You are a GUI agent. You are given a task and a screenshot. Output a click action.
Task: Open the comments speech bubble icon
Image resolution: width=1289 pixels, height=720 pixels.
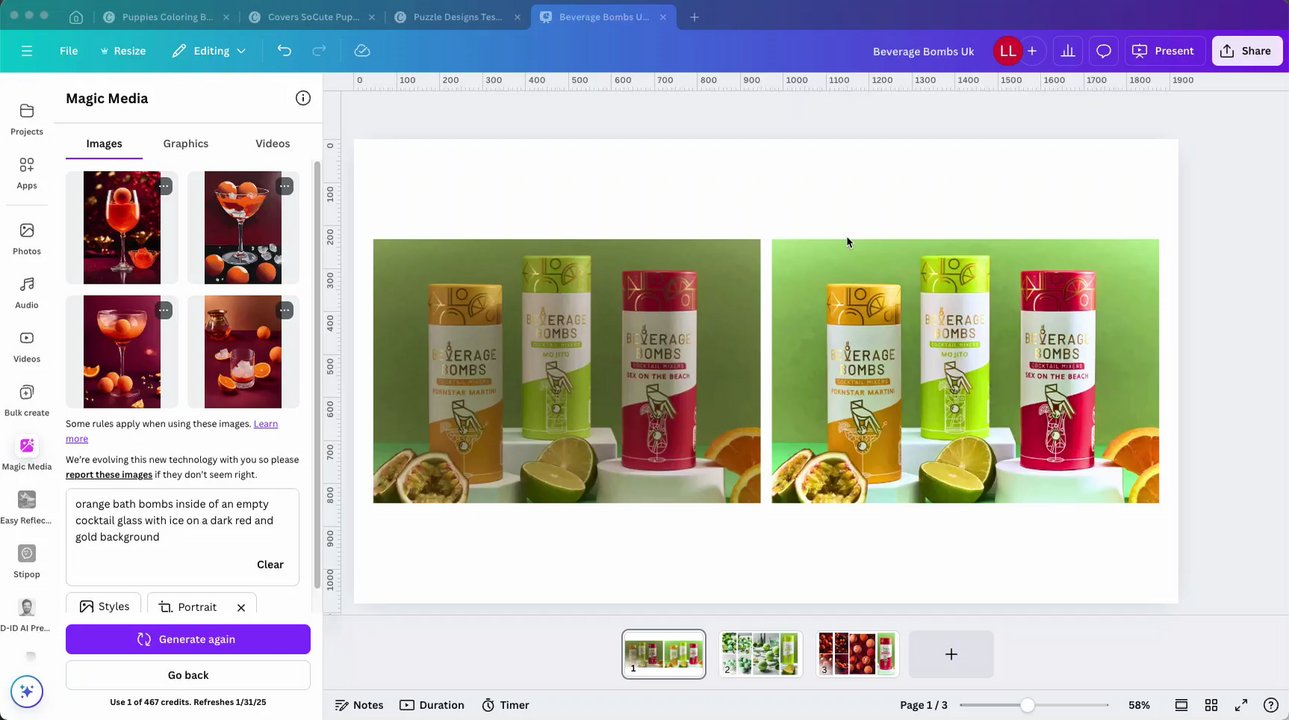pos(1104,51)
